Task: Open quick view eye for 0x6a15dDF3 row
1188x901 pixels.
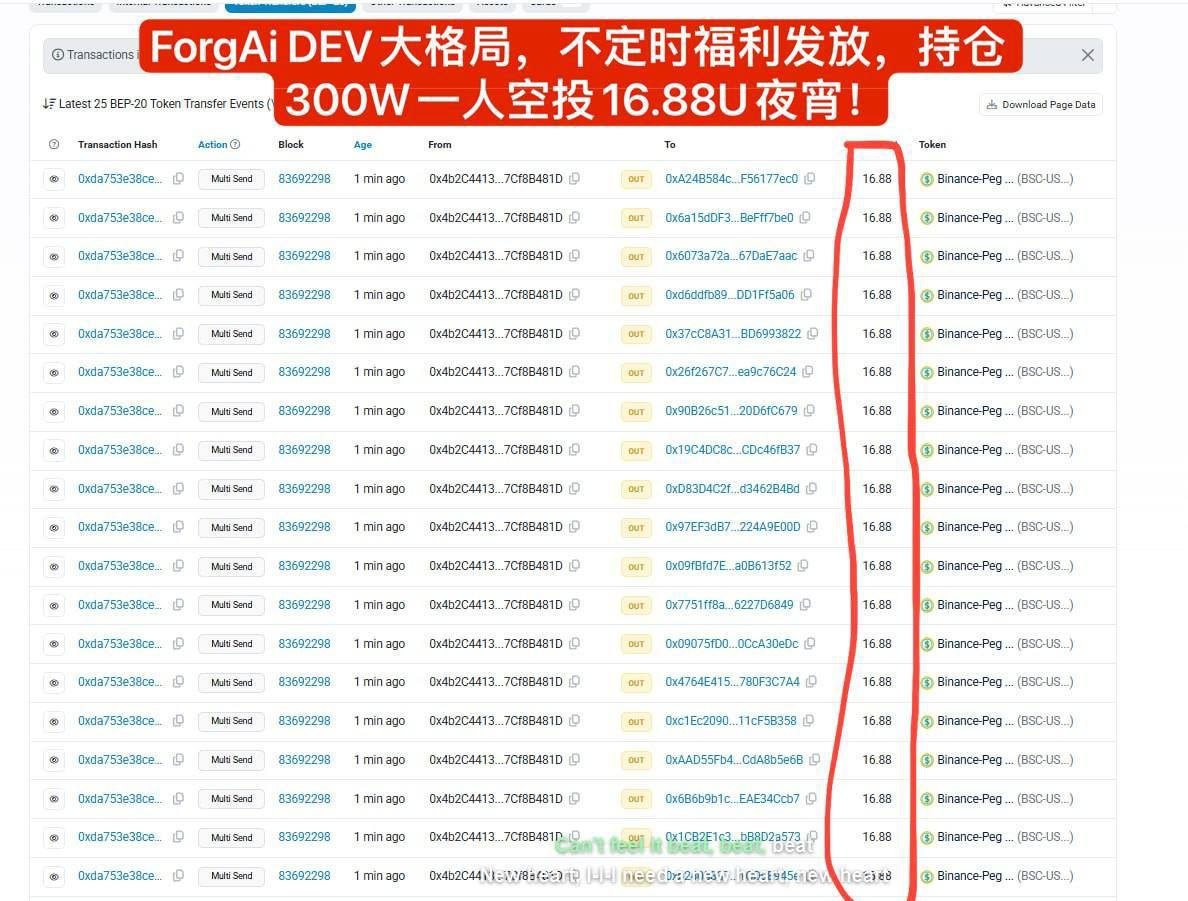Action: [x=54, y=218]
